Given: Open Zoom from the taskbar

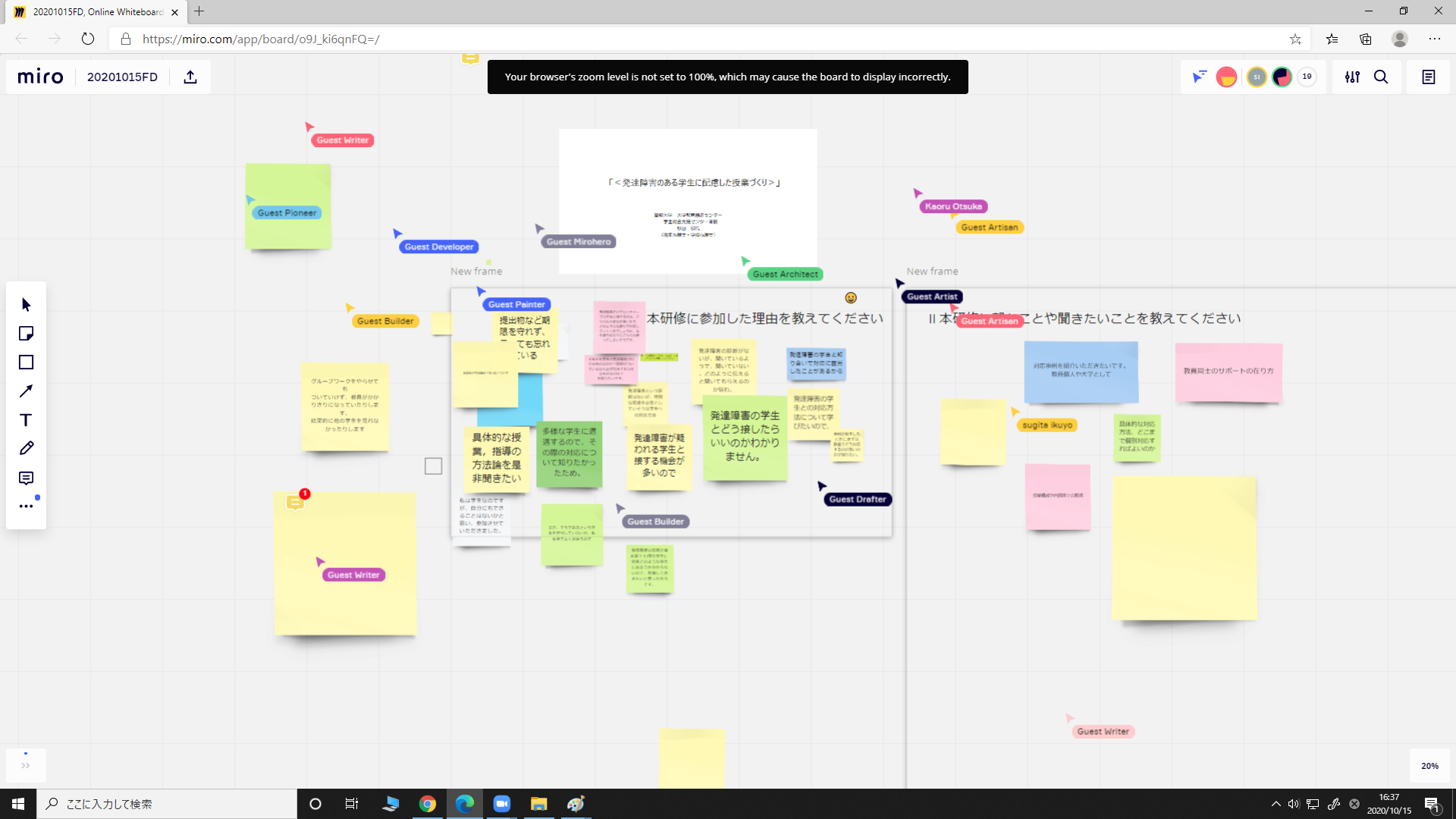Looking at the screenshot, I should pos(501,804).
